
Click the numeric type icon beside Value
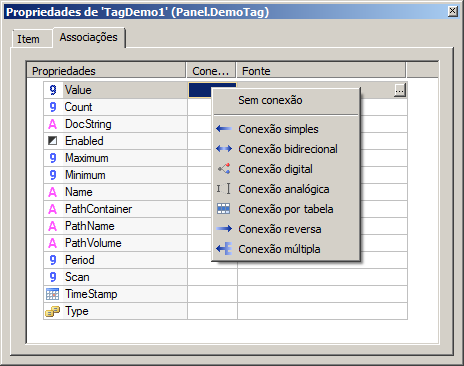[x=53, y=90]
